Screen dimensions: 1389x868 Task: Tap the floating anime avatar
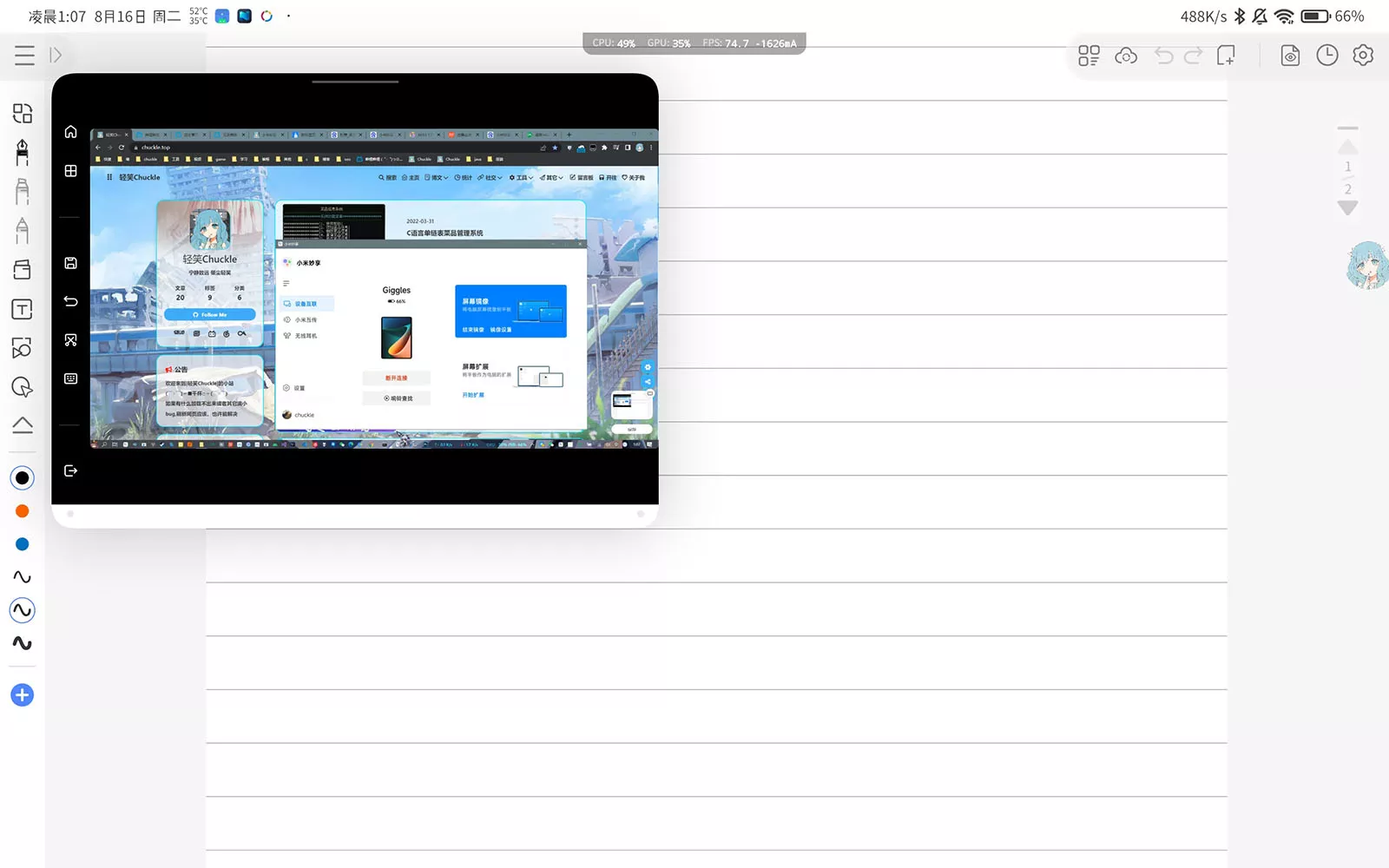click(x=1367, y=266)
